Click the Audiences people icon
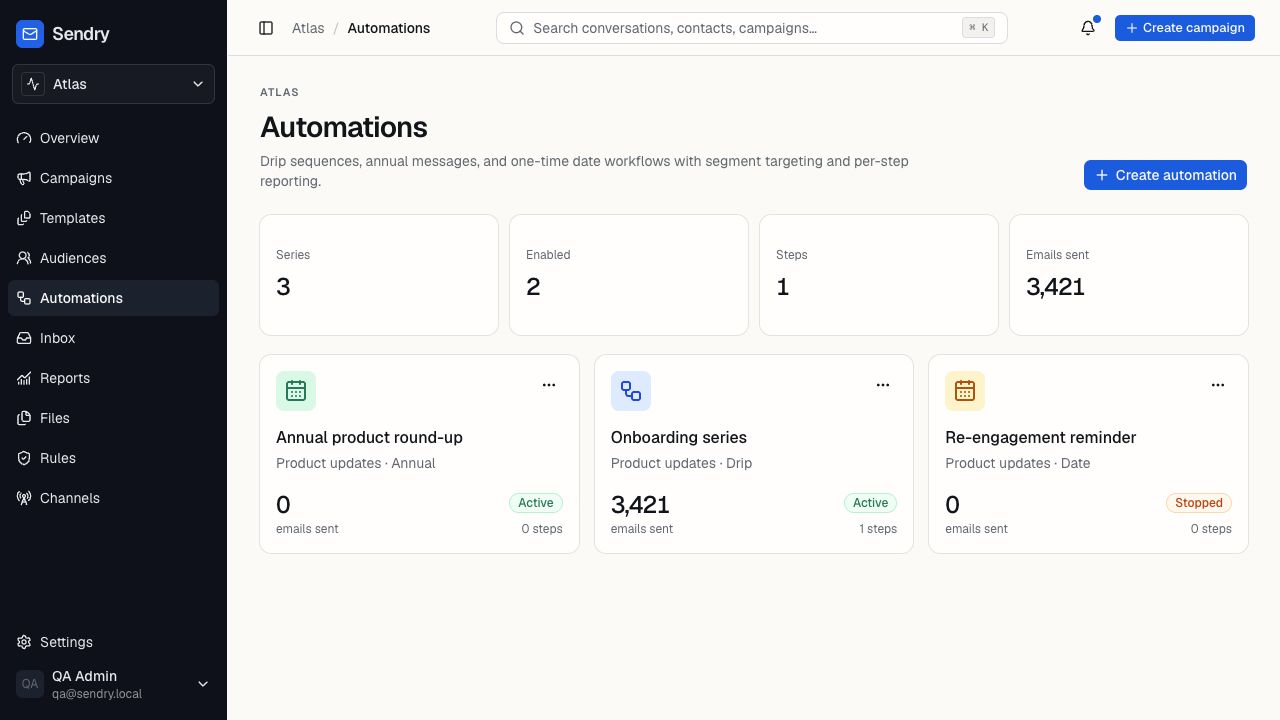The height and width of the screenshot is (720, 1280). (x=24, y=258)
